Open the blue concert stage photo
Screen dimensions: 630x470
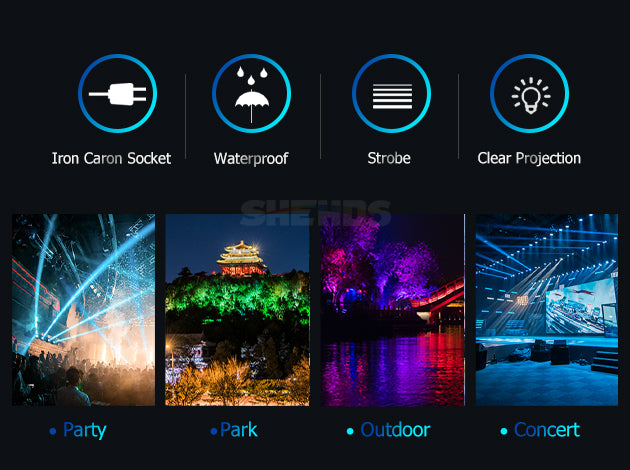(x=547, y=310)
